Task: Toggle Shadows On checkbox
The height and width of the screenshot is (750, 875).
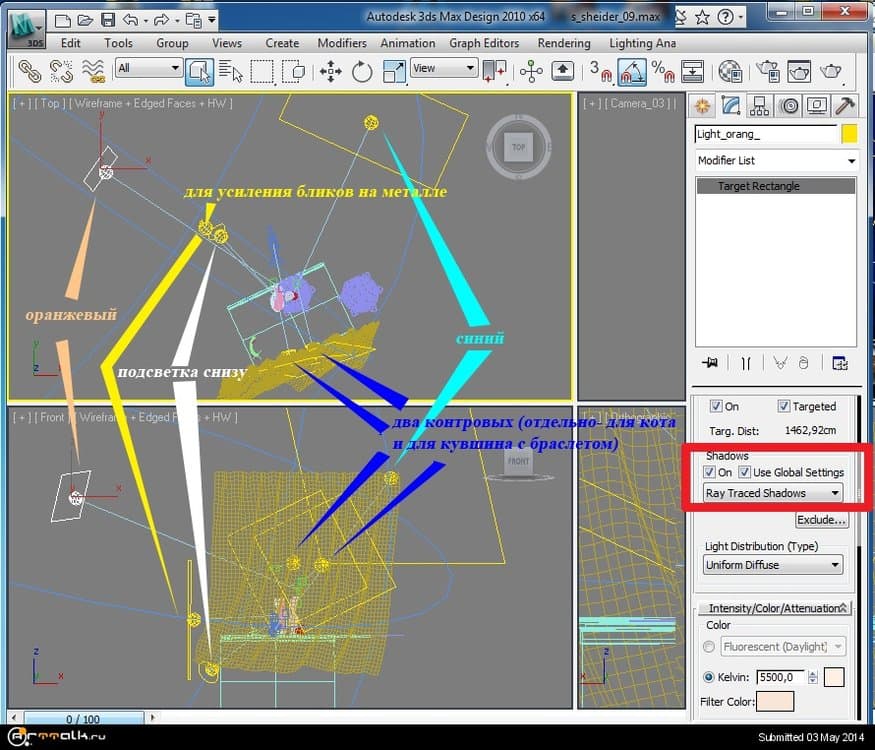Action: [x=709, y=472]
